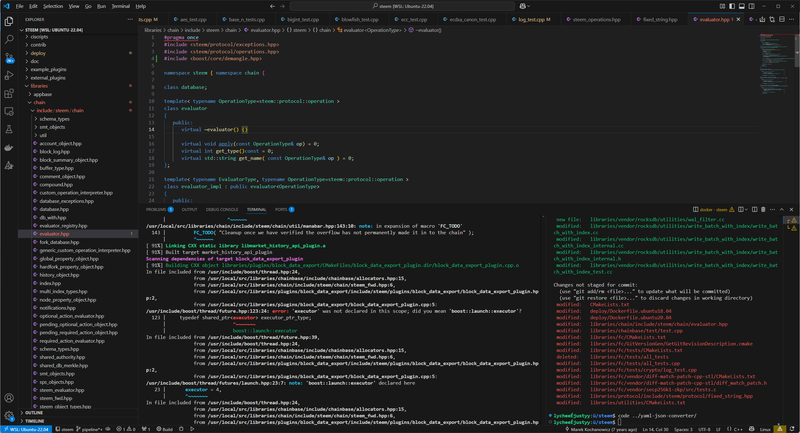Switch to the DEBUG CONSOLE tab

[221, 210]
